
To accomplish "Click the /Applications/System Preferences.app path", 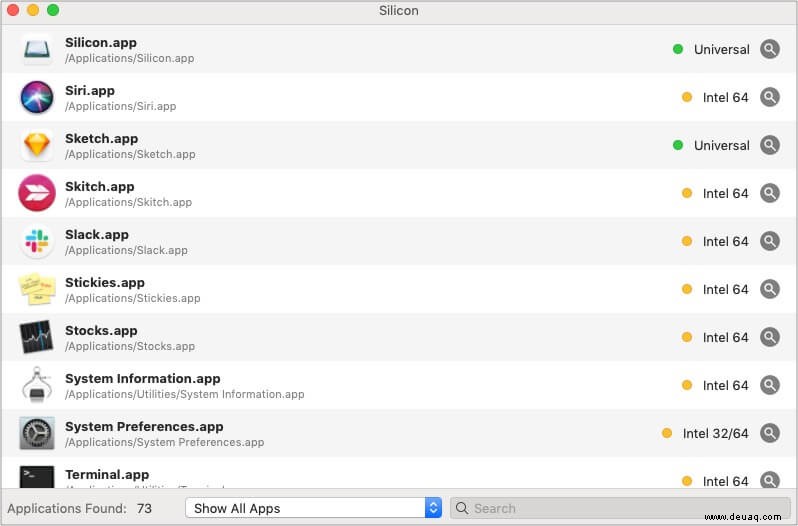I will [164, 442].
